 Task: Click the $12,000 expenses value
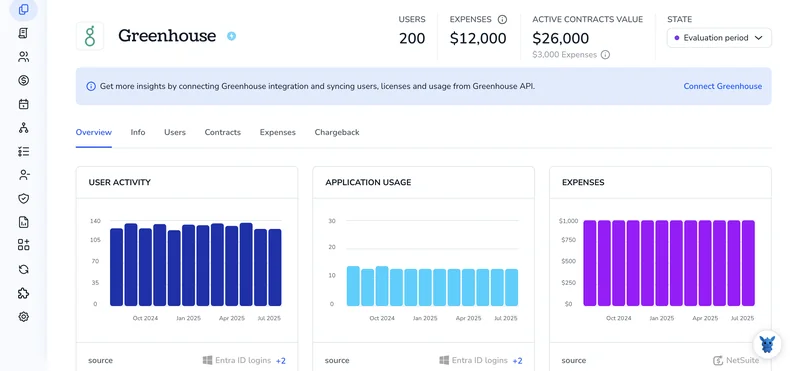478,38
